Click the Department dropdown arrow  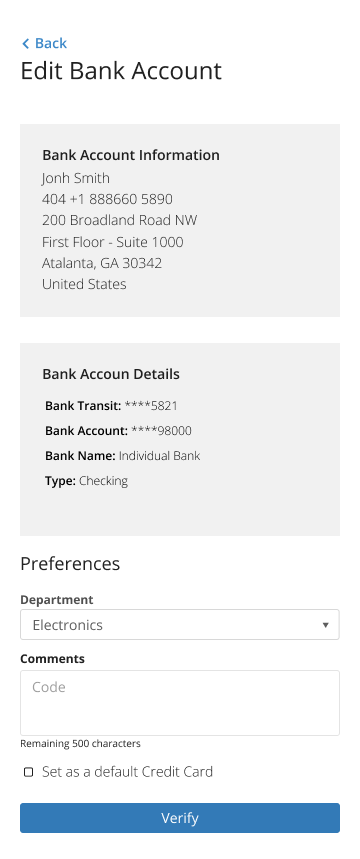[325, 625]
